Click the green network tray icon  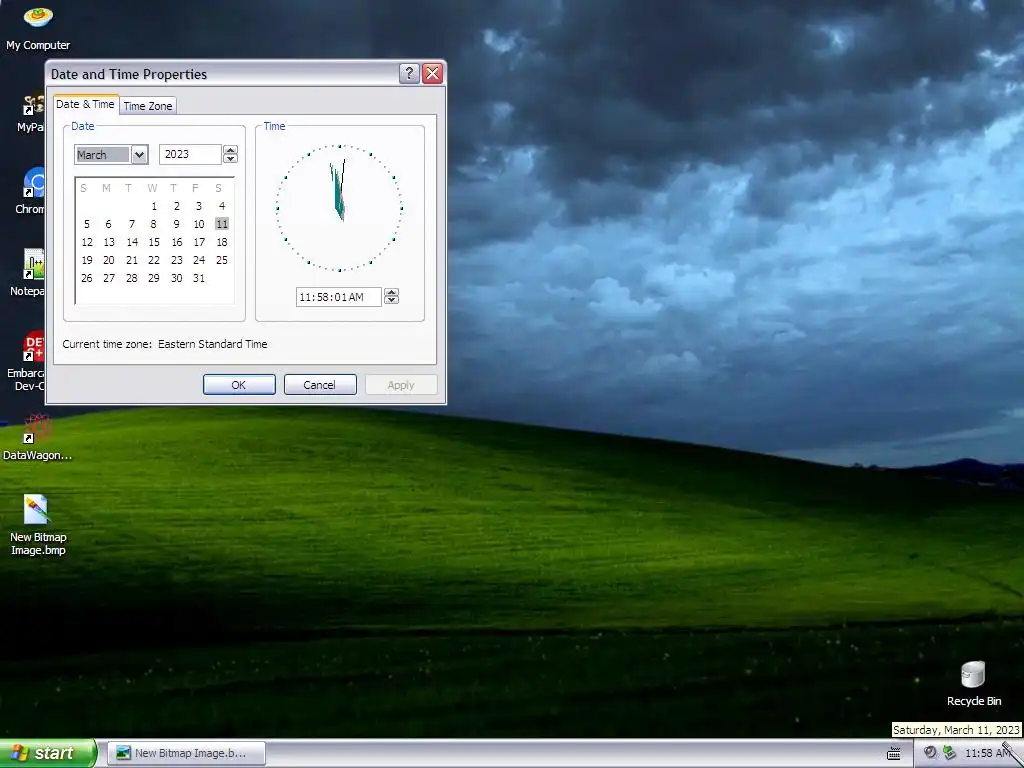point(949,752)
